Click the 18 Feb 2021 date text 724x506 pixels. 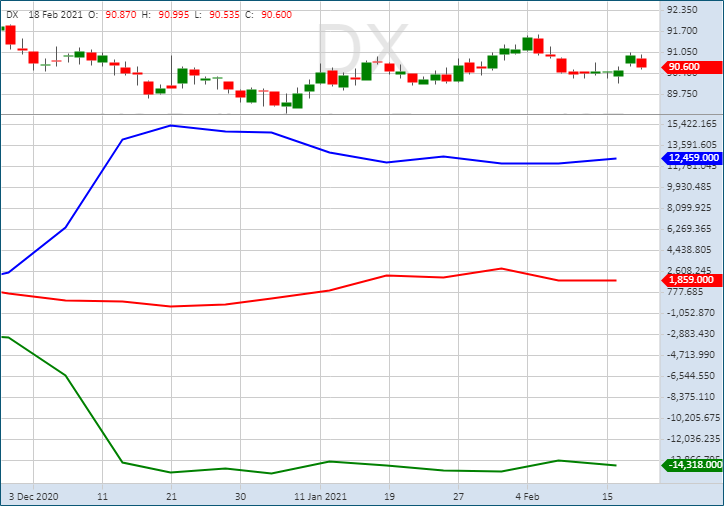point(55,15)
